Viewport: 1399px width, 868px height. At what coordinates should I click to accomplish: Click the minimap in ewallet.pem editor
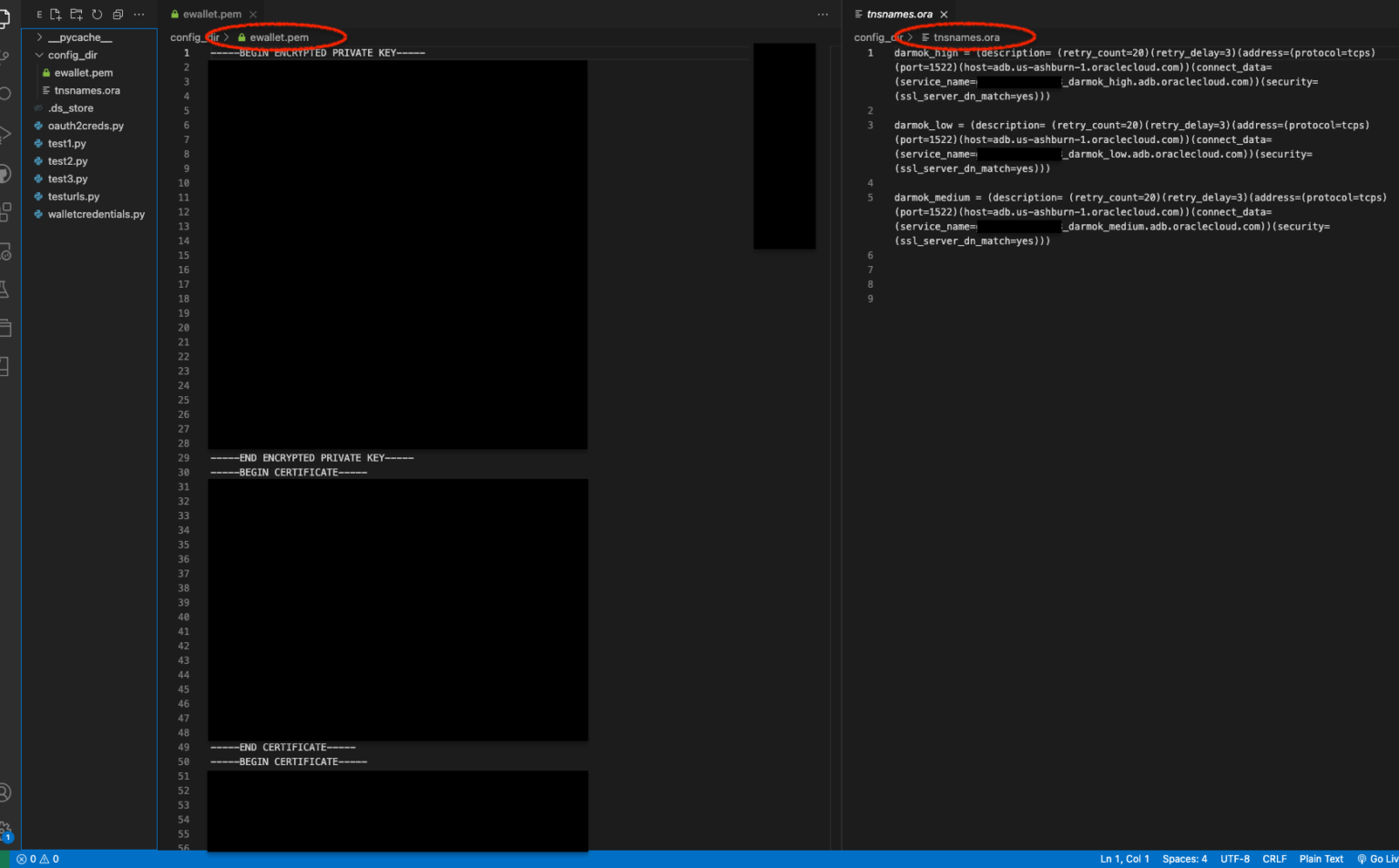pyautogui.click(x=784, y=146)
